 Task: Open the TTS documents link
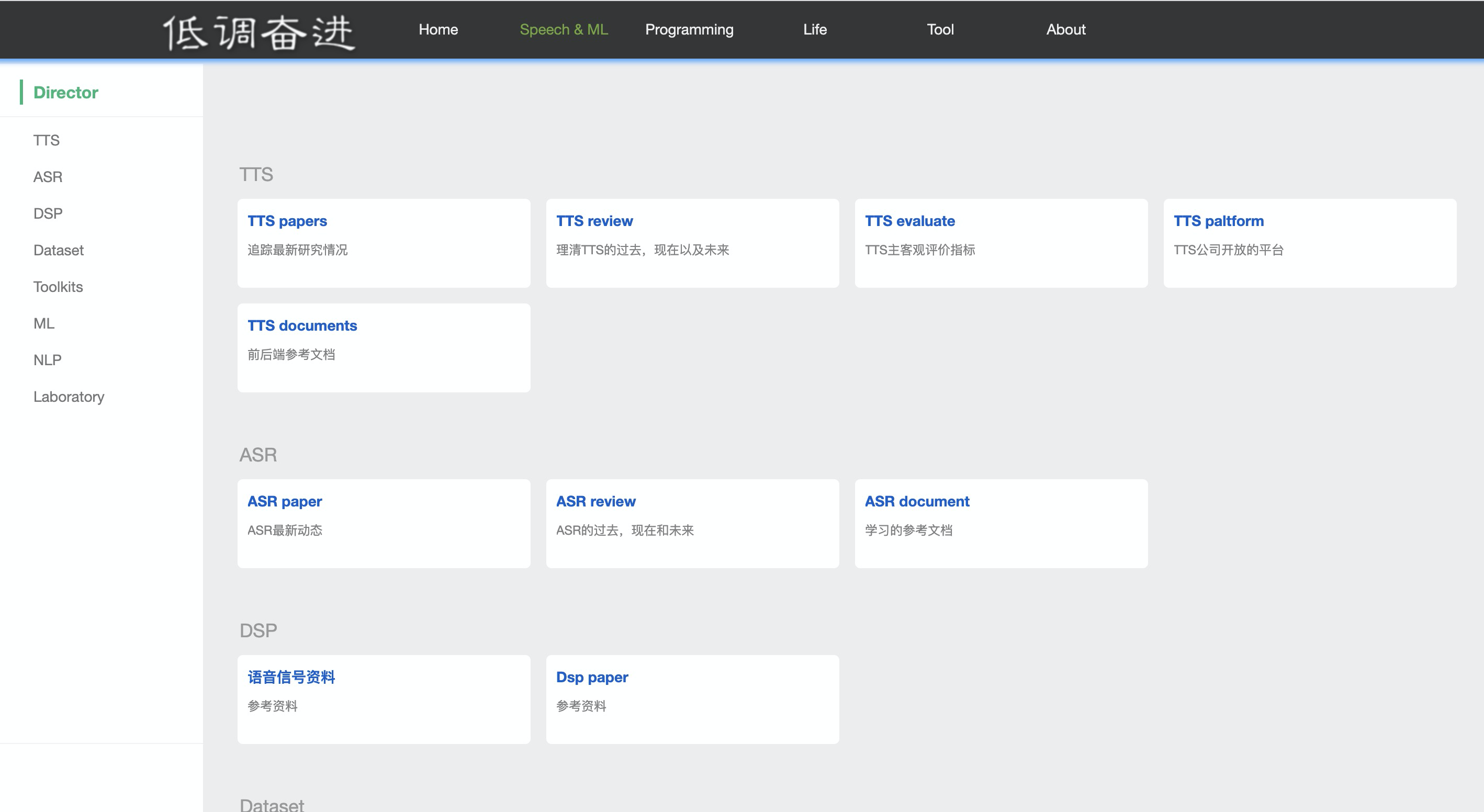(x=302, y=325)
